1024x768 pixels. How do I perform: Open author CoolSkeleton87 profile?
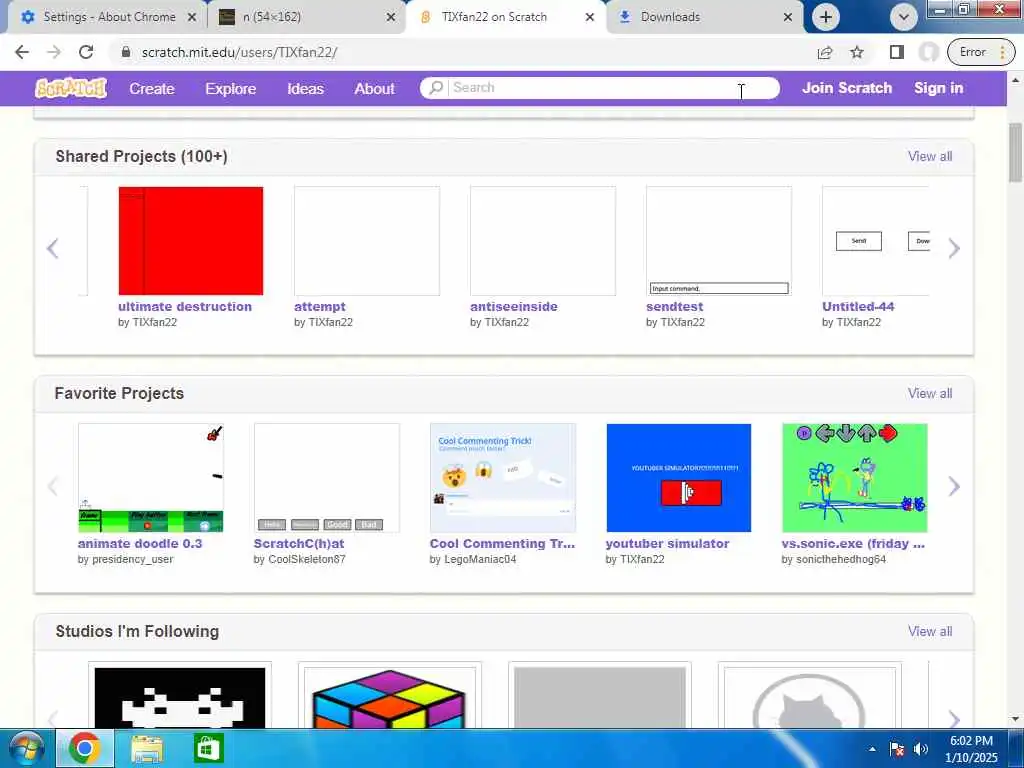pyautogui.click(x=306, y=559)
